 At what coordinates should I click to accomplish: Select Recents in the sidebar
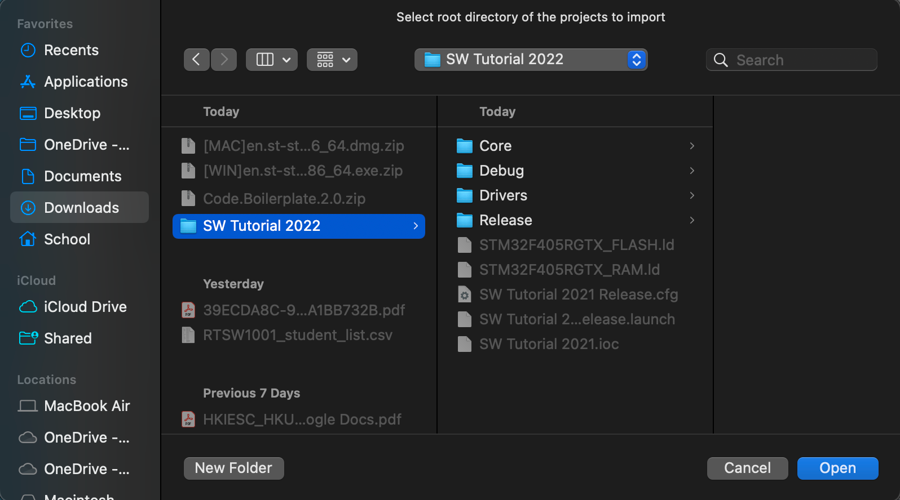(x=71, y=50)
